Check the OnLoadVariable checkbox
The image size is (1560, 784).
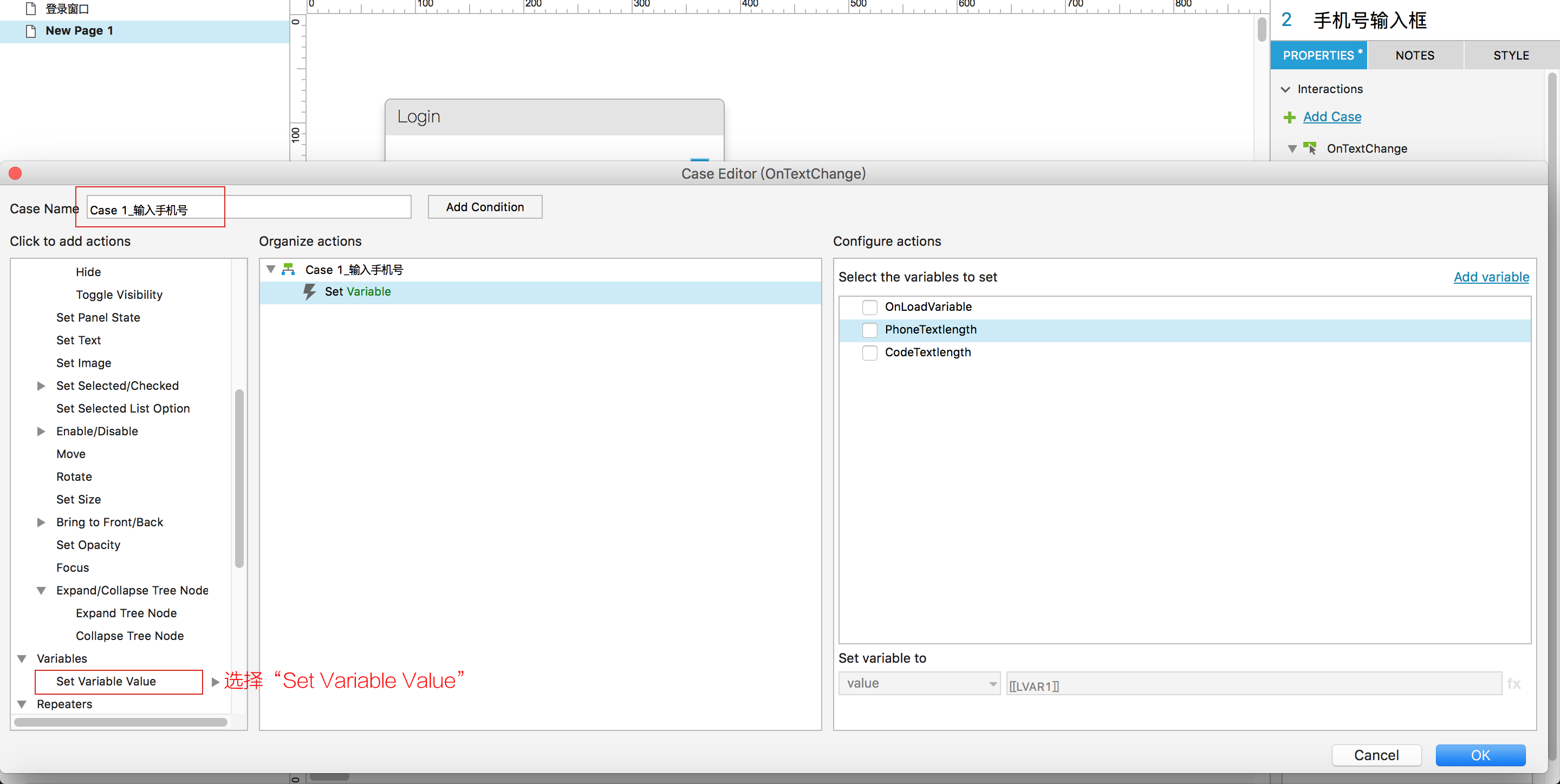[869, 308]
